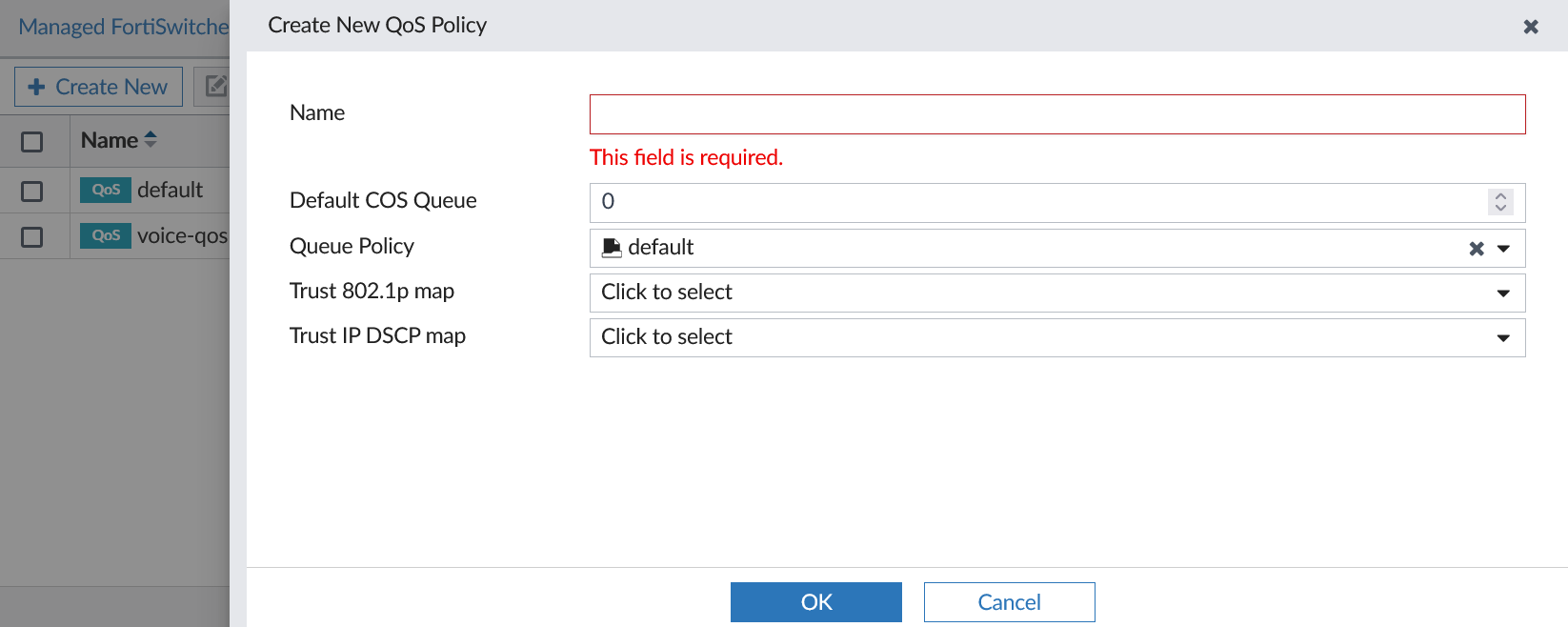Focus the Name input field
Viewport: 1568px width, 627px height.
coord(1056,114)
